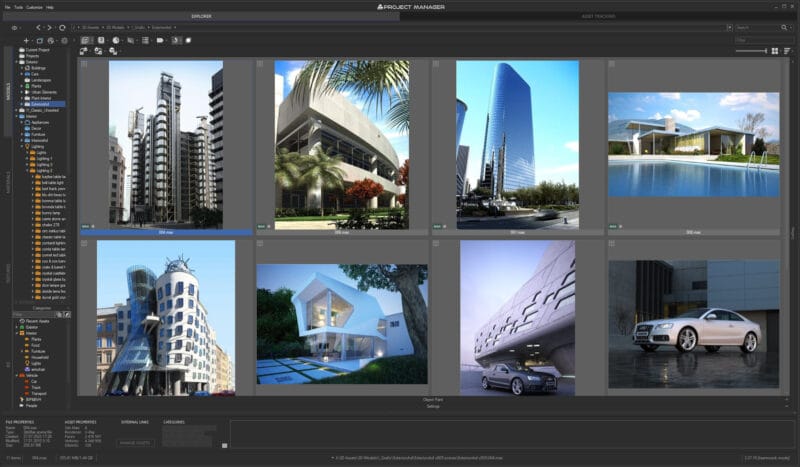
Task: Open the Help menu
Action: coord(50,7)
